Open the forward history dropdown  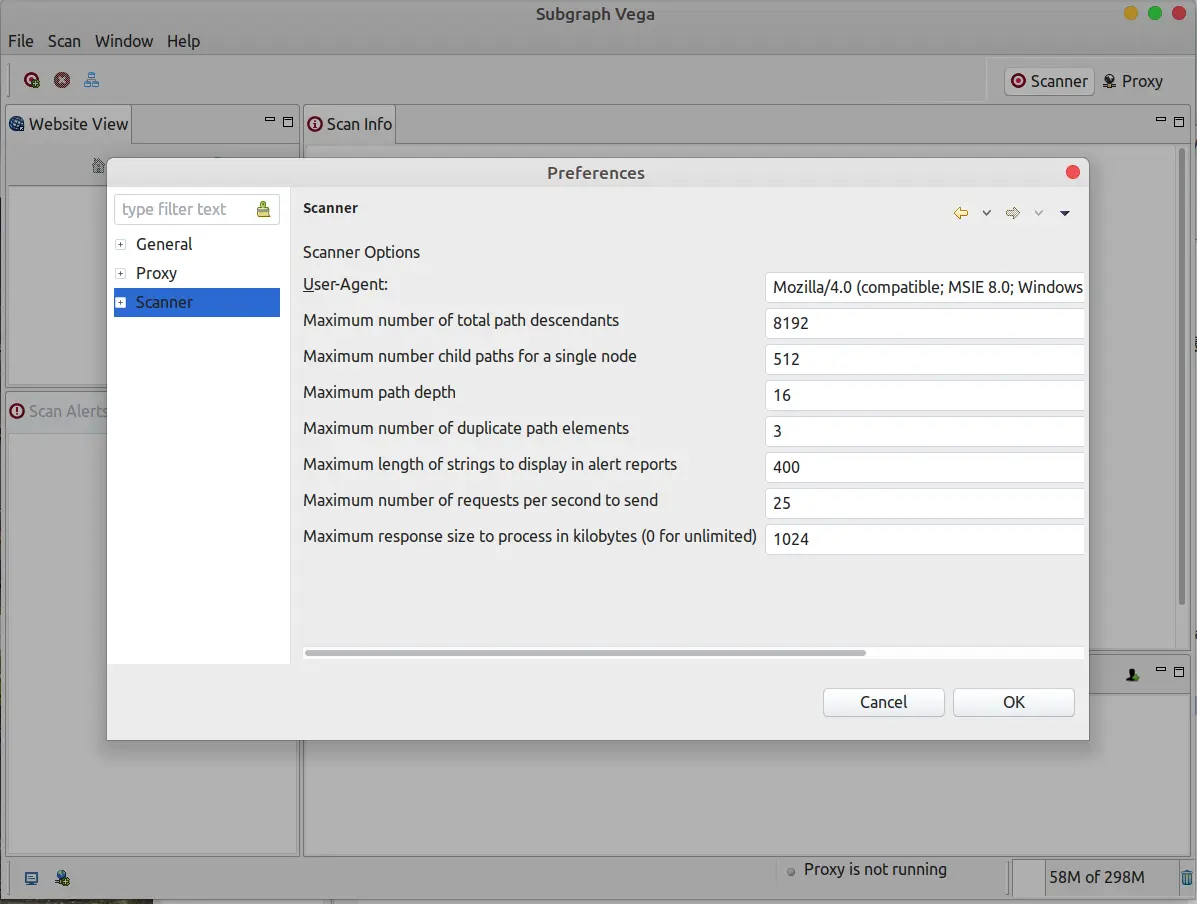1038,213
